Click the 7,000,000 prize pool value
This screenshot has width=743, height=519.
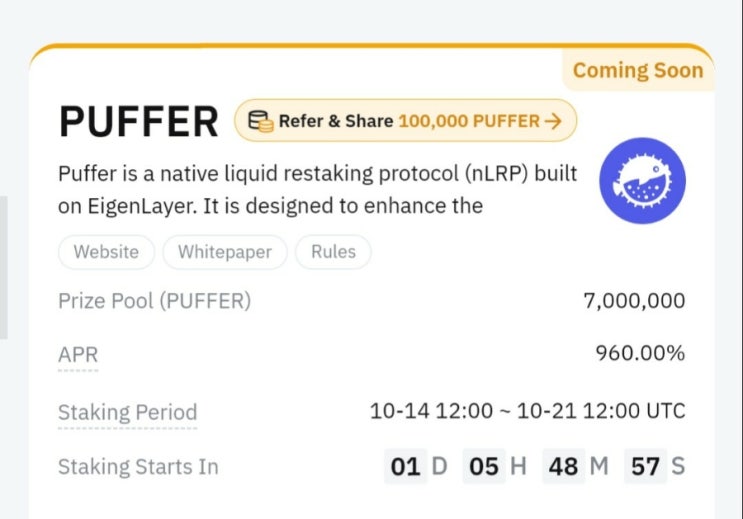pos(634,300)
